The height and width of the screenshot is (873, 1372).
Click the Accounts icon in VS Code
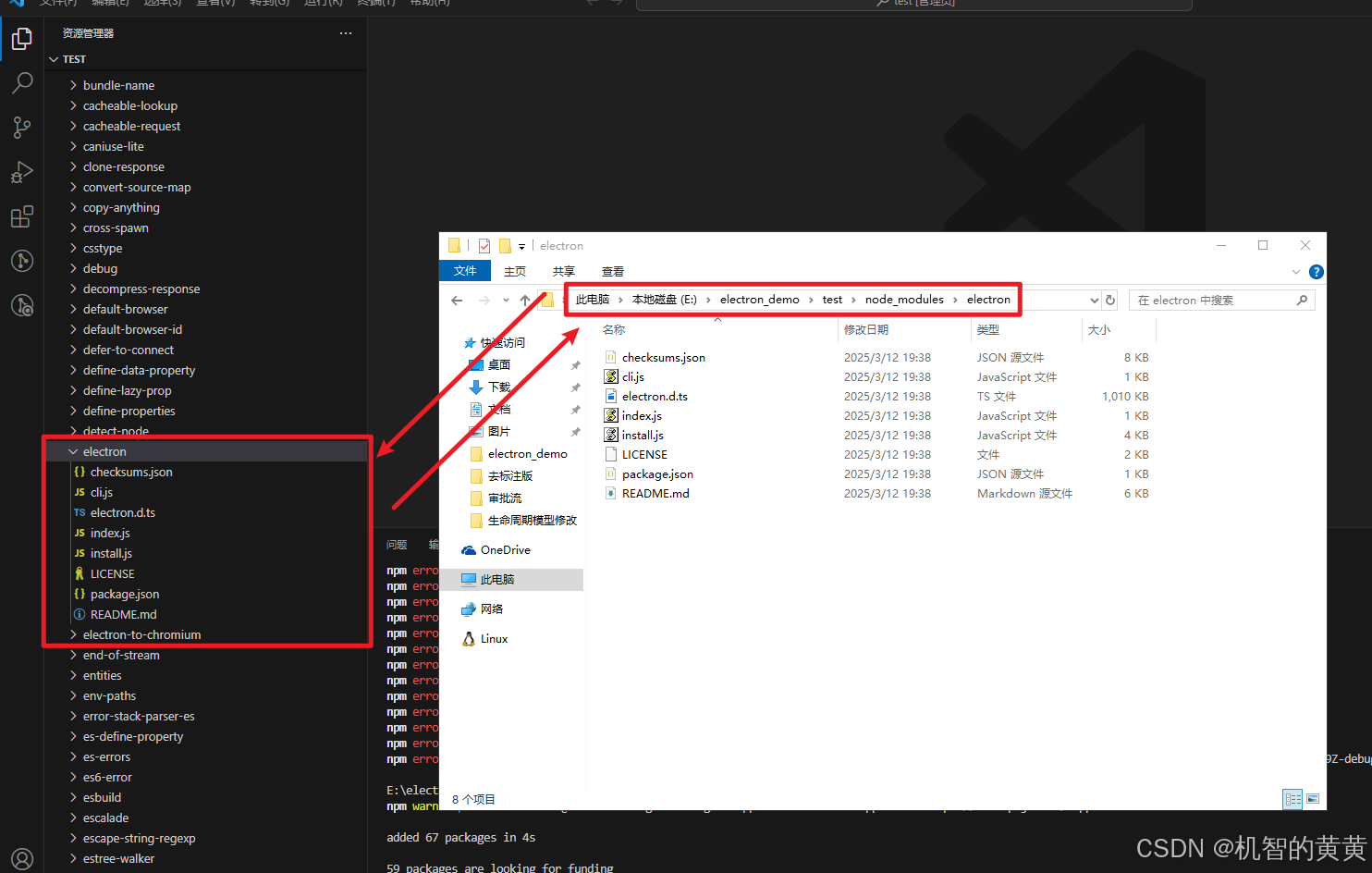(21, 858)
